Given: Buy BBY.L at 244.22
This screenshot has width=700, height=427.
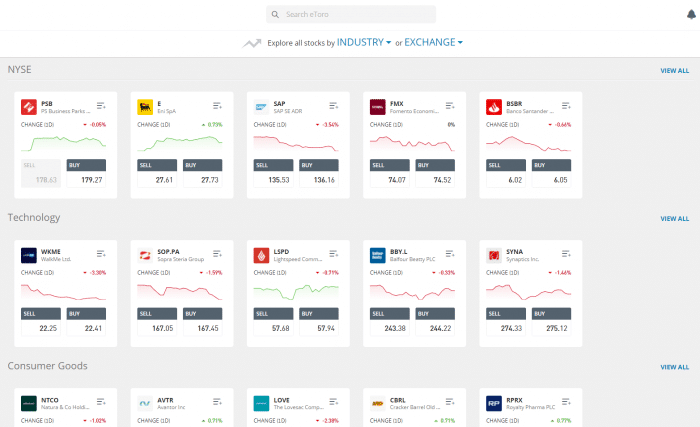Looking at the screenshot, I should point(435,322).
